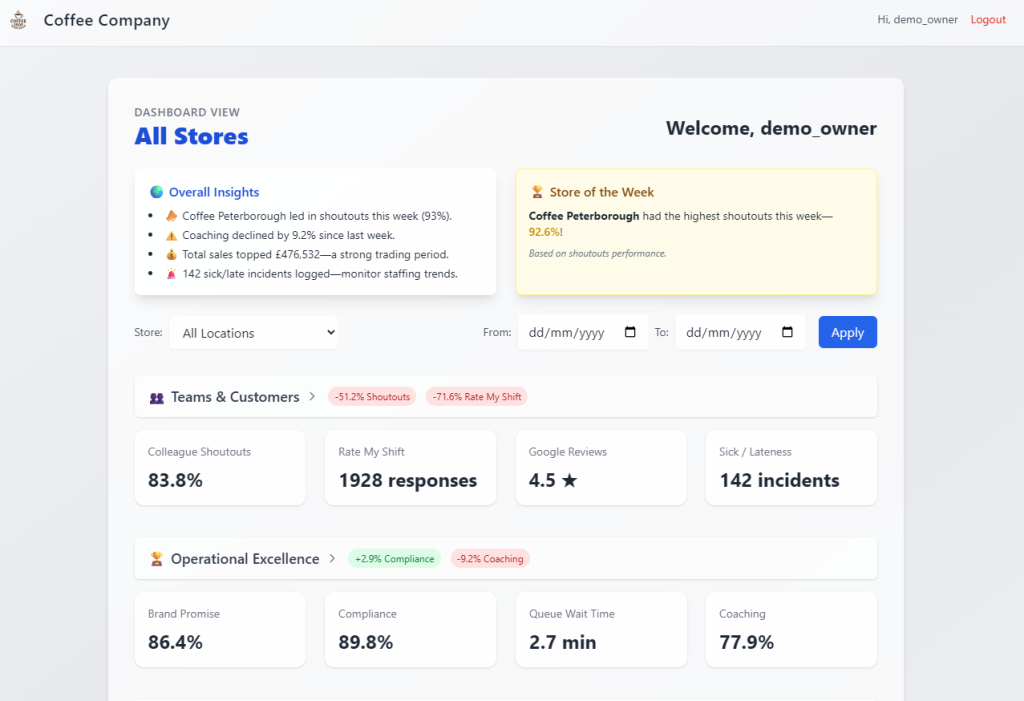1024x701 pixels.
Task: Click the warning triangle icon in the coaching insight
Action: coord(171,235)
